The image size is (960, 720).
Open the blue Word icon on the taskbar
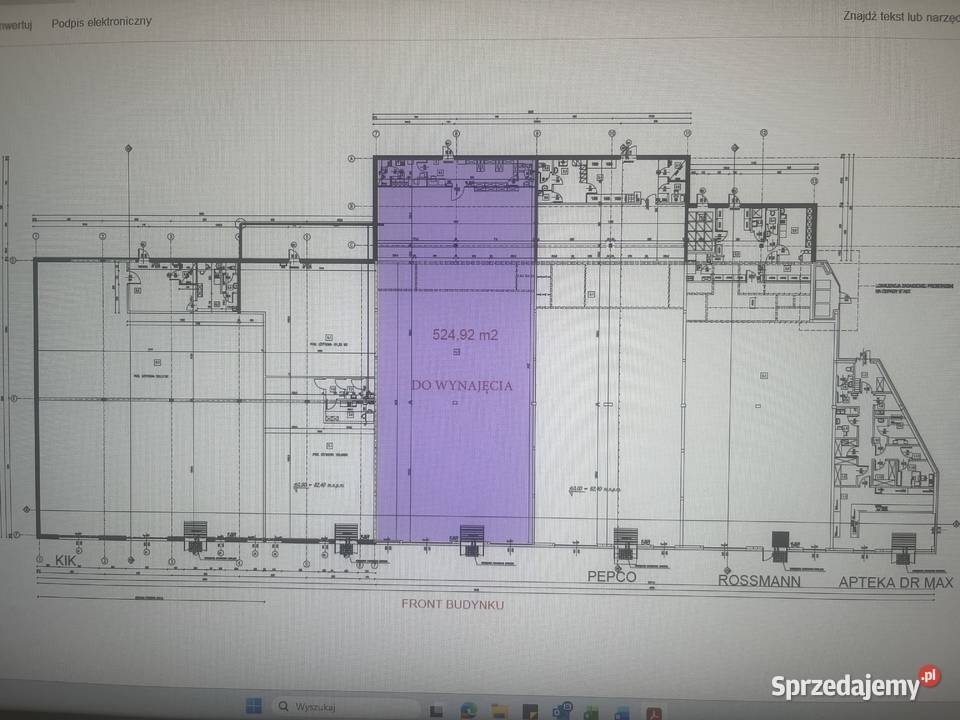tap(619, 710)
